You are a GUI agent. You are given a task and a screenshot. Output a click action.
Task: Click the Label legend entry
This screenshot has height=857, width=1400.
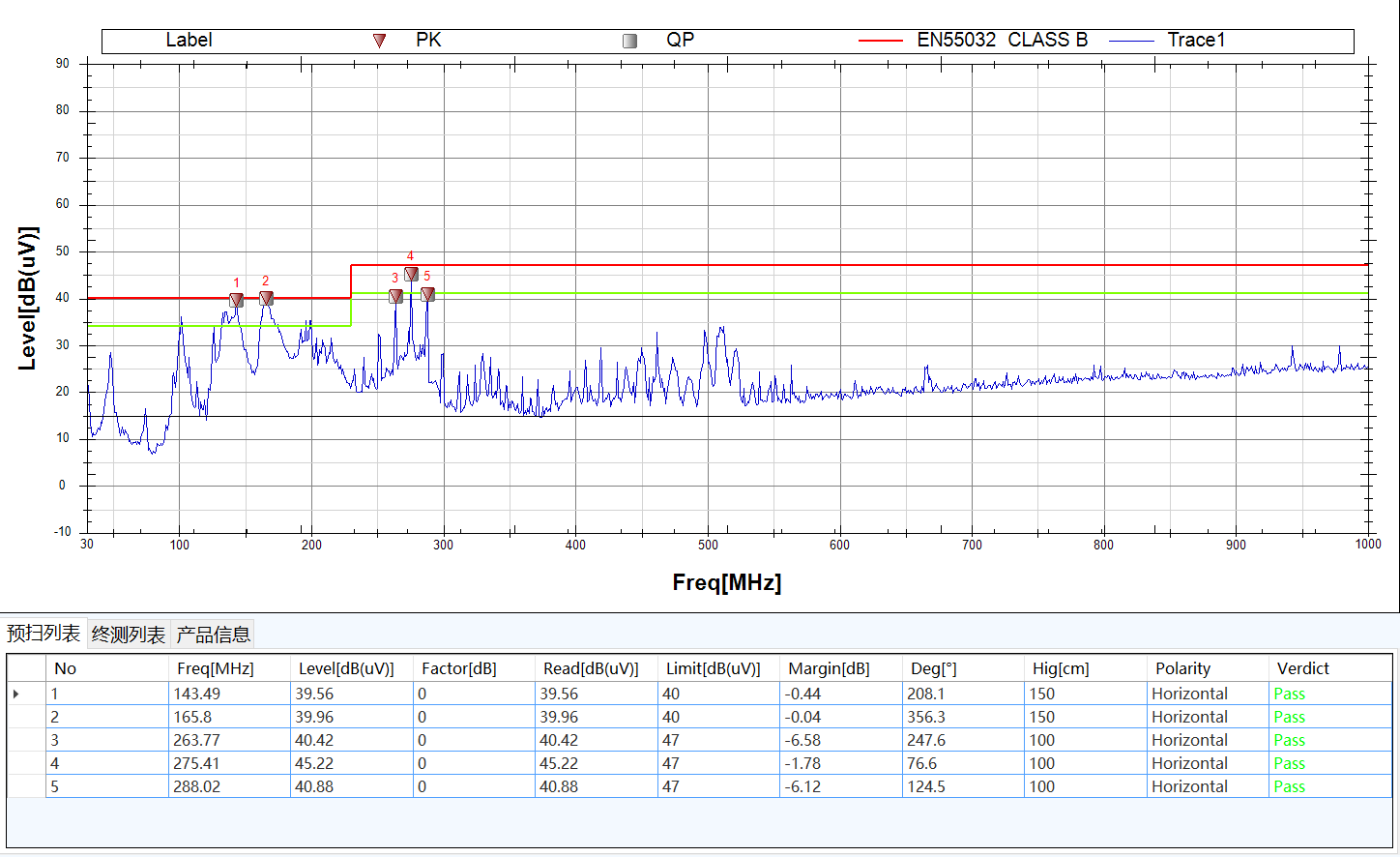point(189,40)
